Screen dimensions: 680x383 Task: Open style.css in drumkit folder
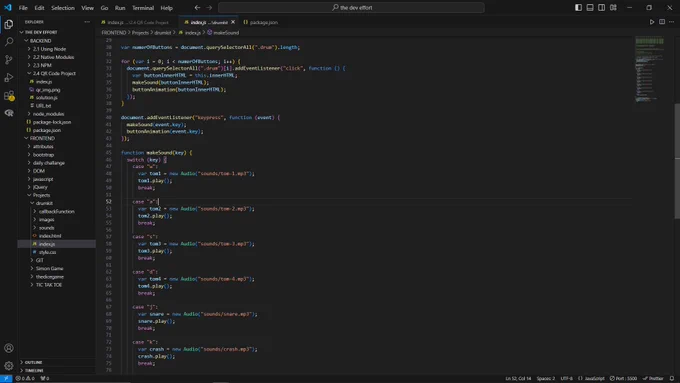coord(56,252)
